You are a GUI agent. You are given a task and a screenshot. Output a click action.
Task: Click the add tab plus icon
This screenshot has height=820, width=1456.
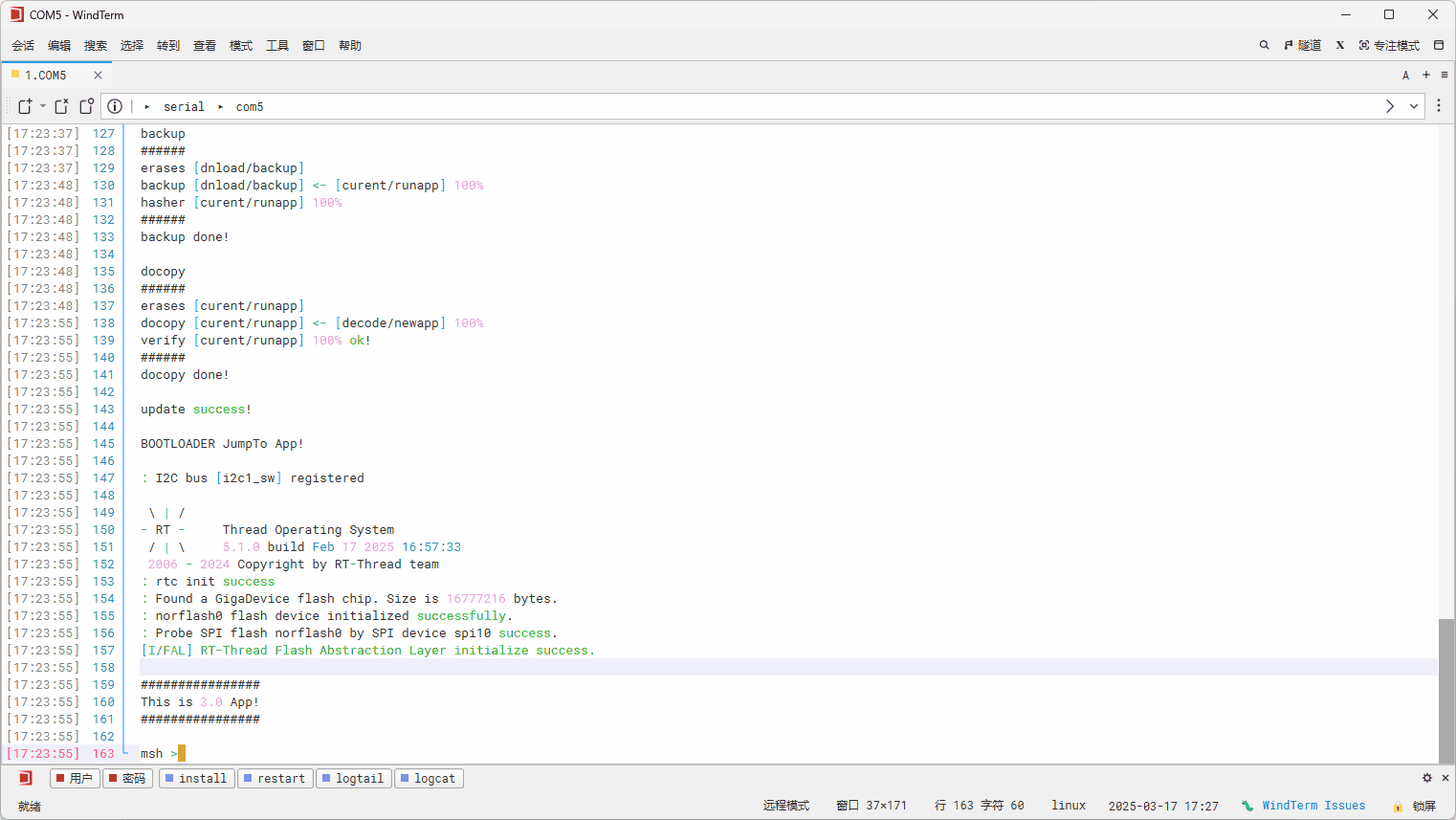(x=1425, y=75)
